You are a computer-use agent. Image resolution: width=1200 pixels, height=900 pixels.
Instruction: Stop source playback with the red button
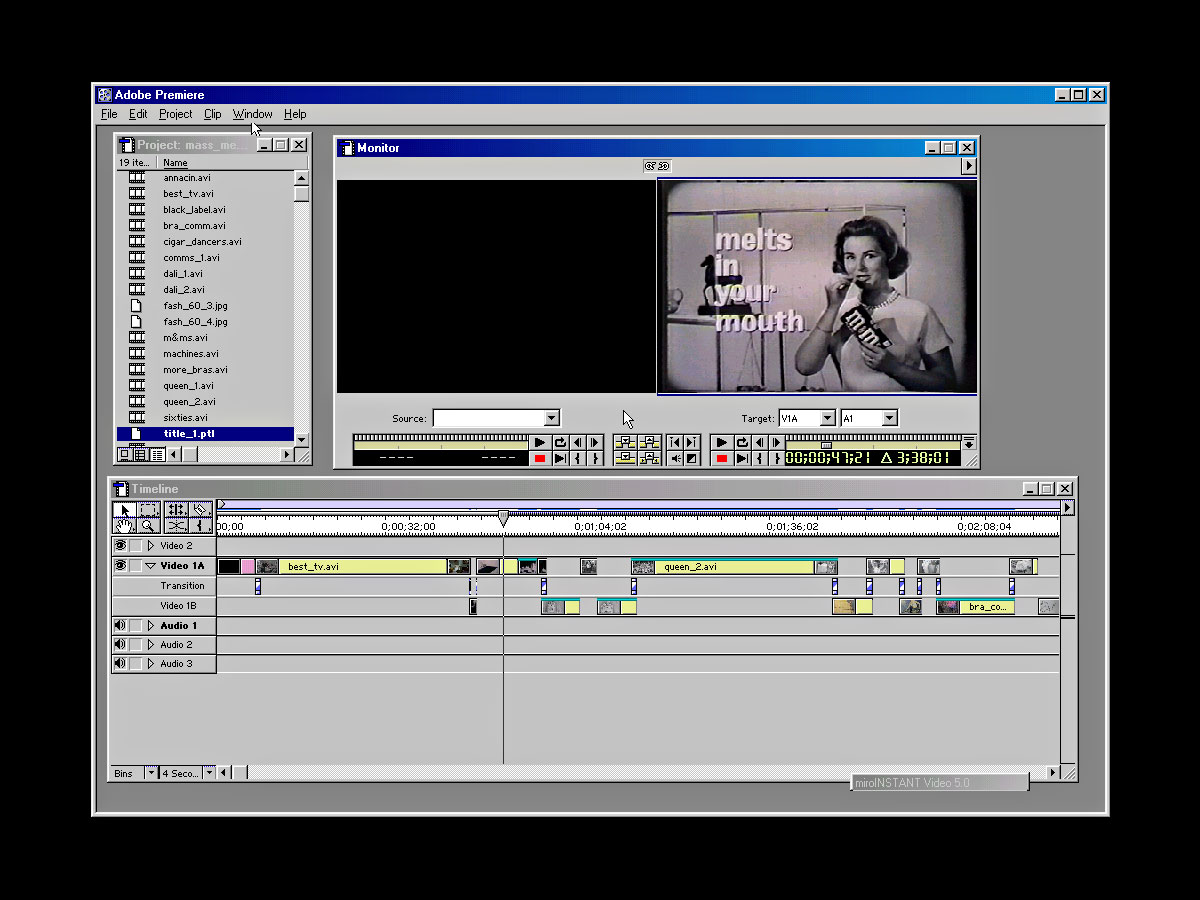point(540,459)
